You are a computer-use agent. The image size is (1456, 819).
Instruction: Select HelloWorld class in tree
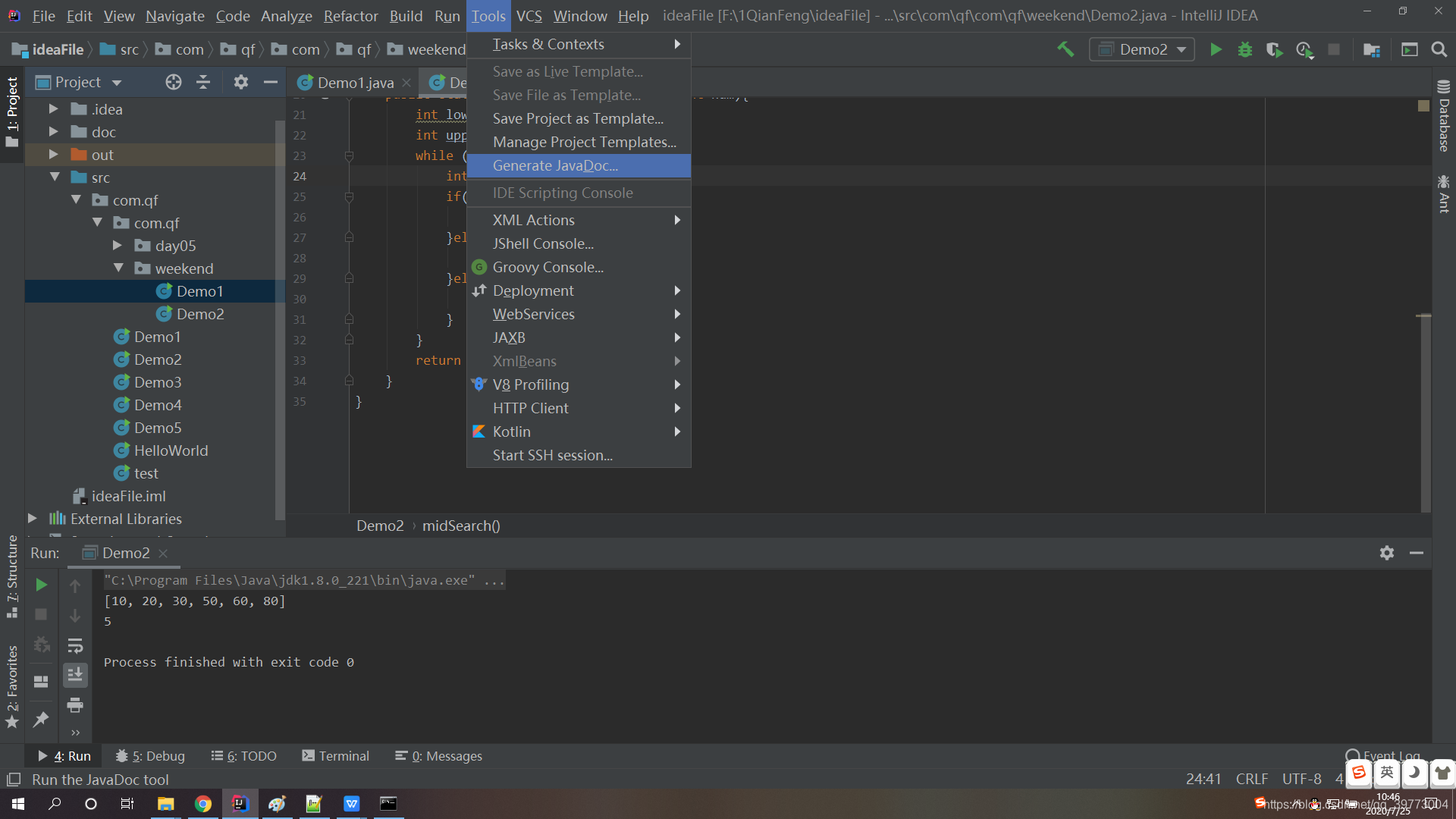[x=171, y=450]
